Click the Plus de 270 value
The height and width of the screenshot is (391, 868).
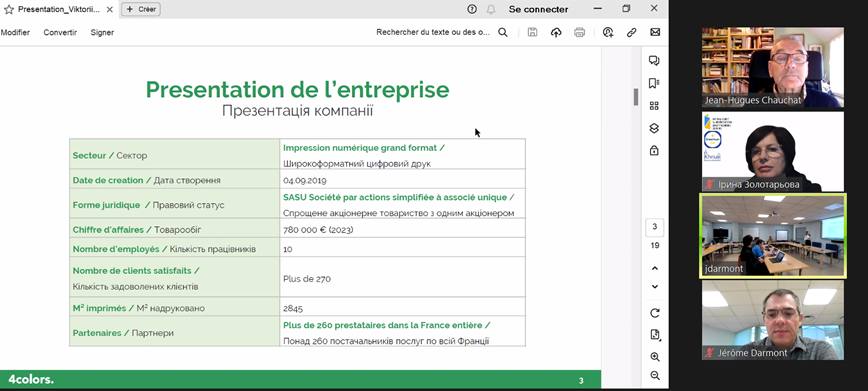pyautogui.click(x=307, y=279)
